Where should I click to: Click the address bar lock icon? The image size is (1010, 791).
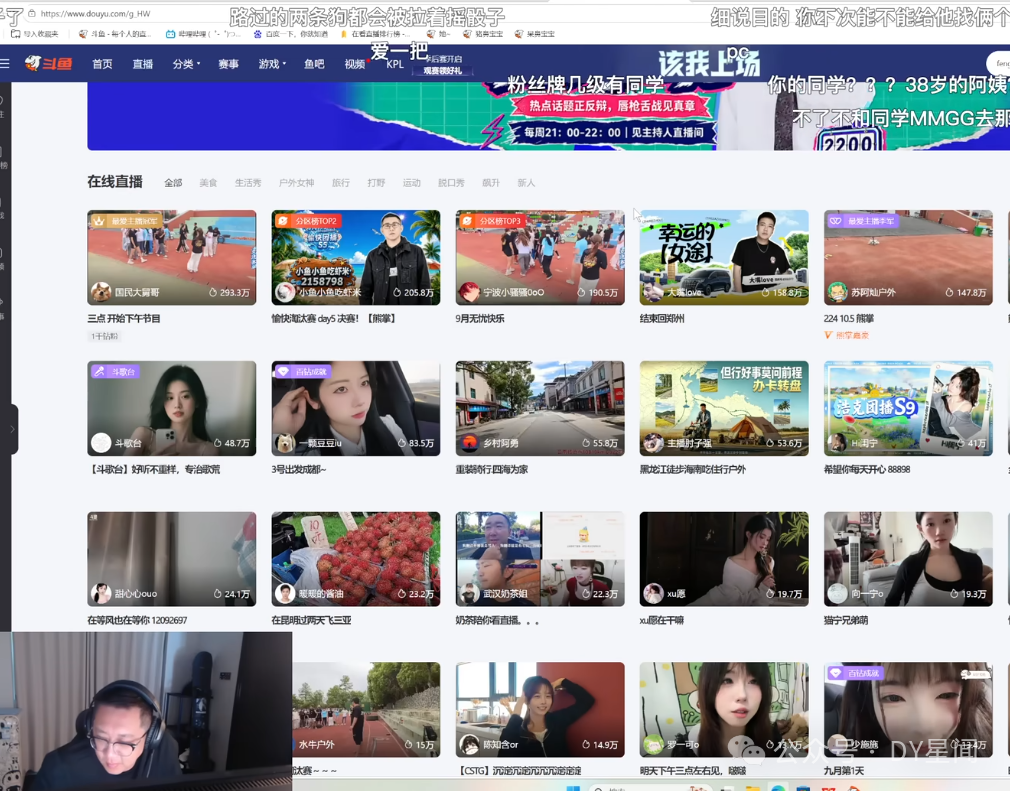[32, 13]
